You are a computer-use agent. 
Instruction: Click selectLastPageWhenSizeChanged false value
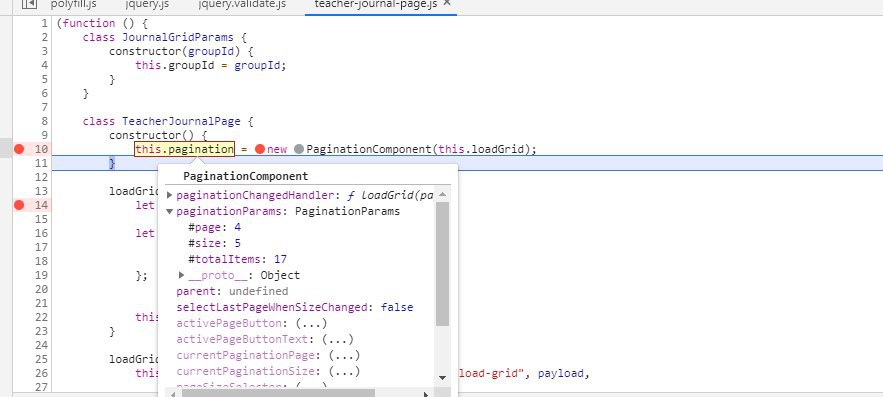point(397,307)
